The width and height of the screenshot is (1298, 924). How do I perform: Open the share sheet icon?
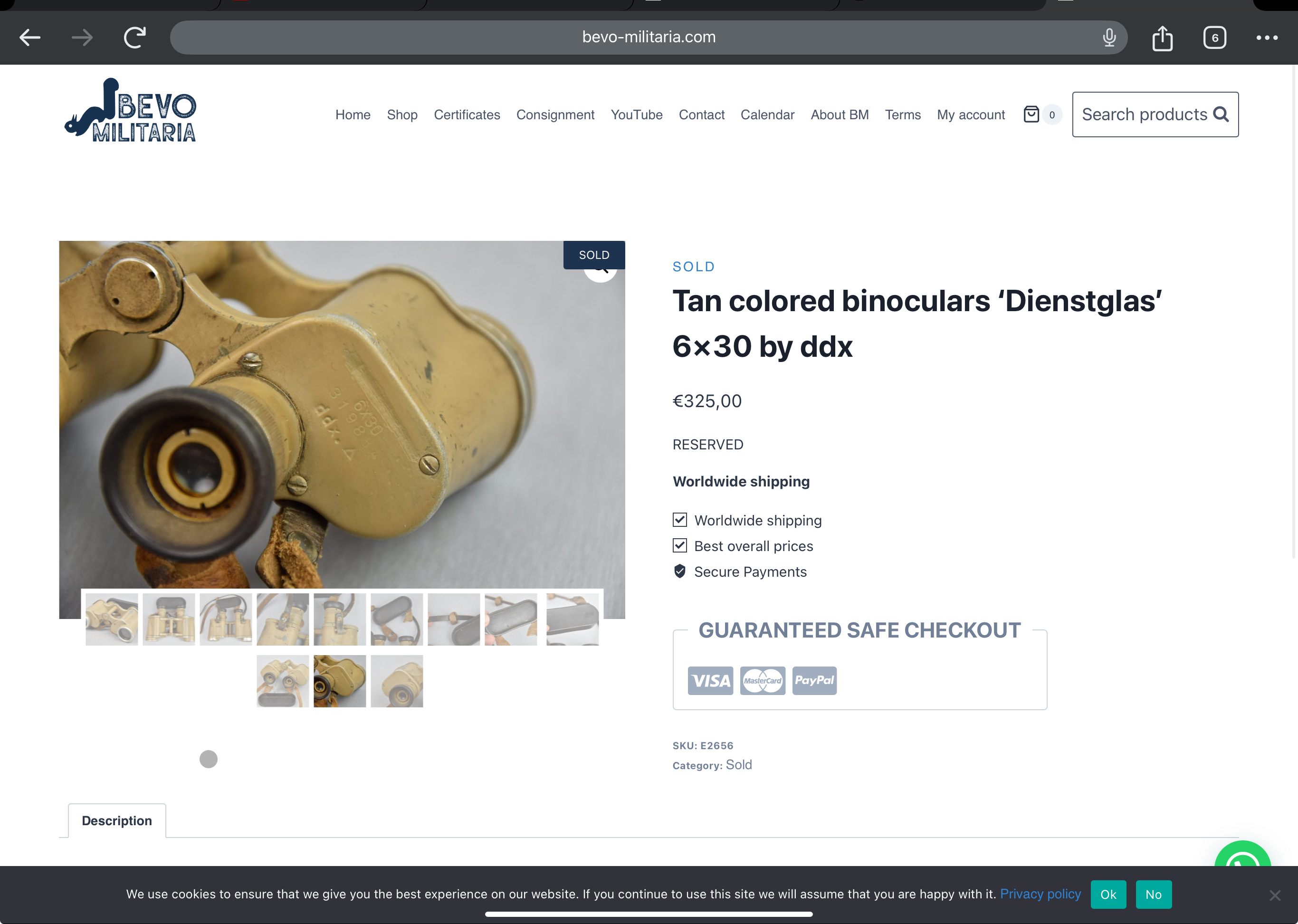1162,38
